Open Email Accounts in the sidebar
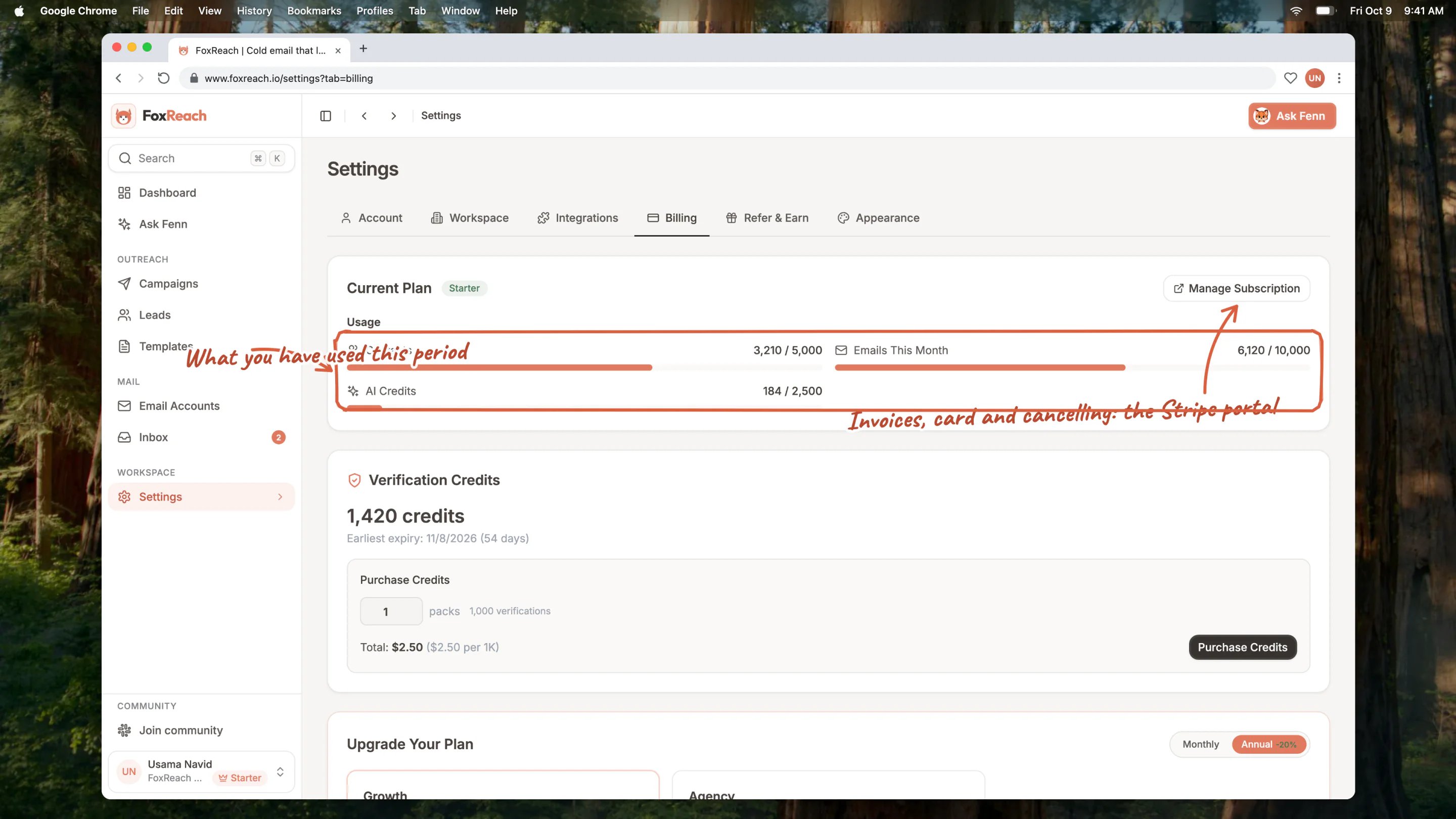 click(201, 406)
